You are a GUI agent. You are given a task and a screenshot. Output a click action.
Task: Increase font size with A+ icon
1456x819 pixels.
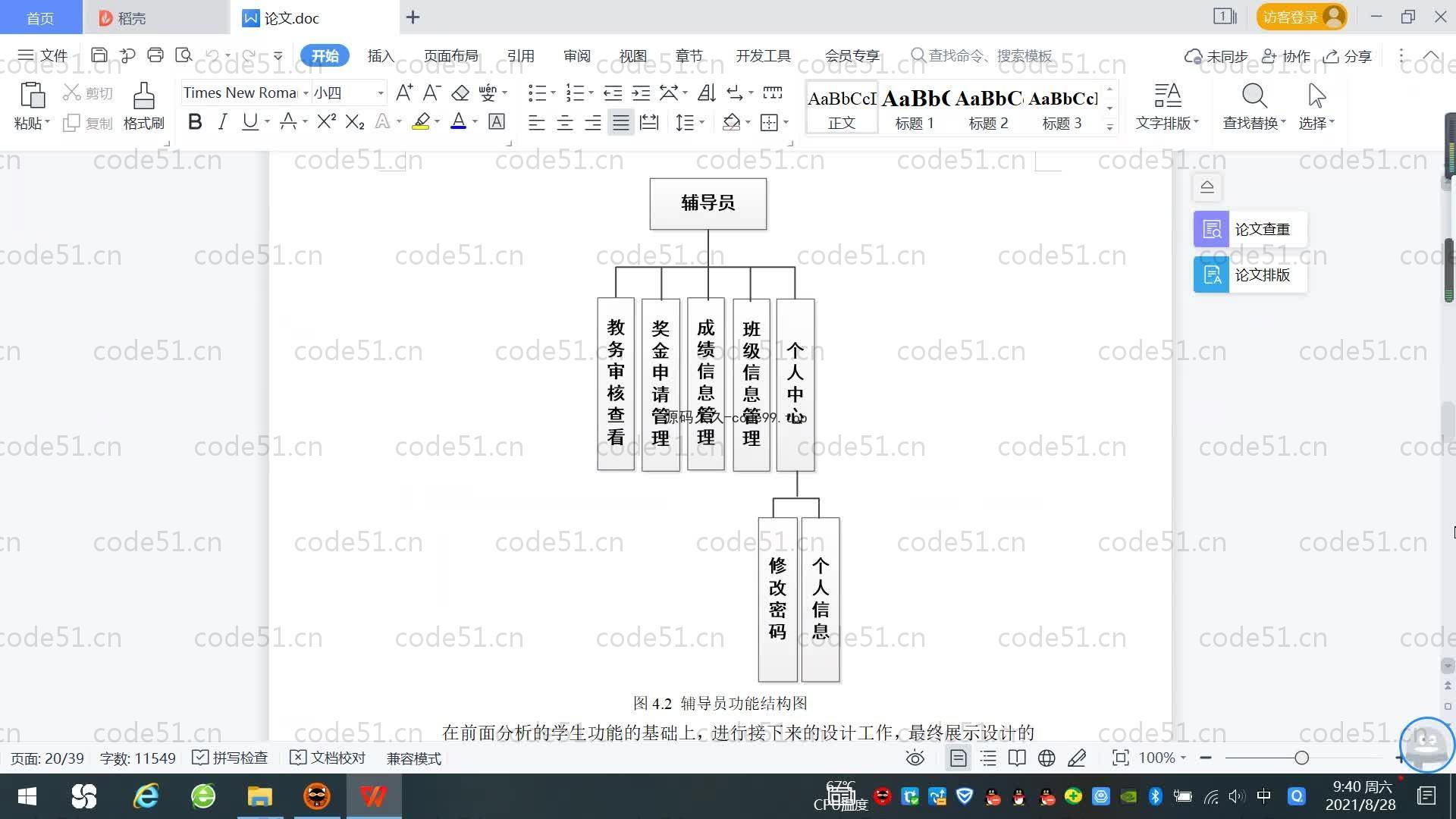[x=404, y=93]
